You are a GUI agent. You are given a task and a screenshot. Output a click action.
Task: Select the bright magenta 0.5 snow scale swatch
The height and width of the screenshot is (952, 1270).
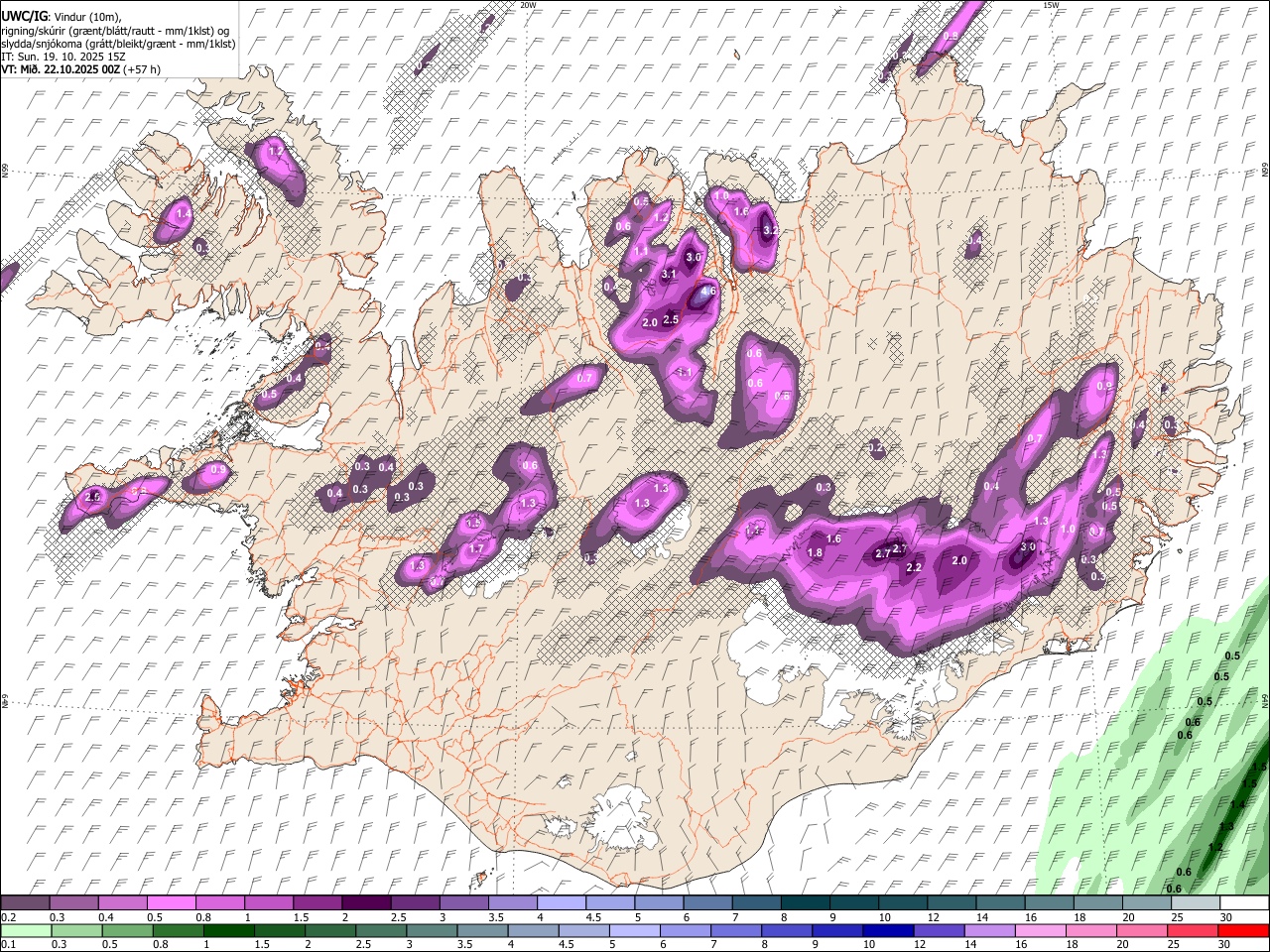click(x=171, y=903)
